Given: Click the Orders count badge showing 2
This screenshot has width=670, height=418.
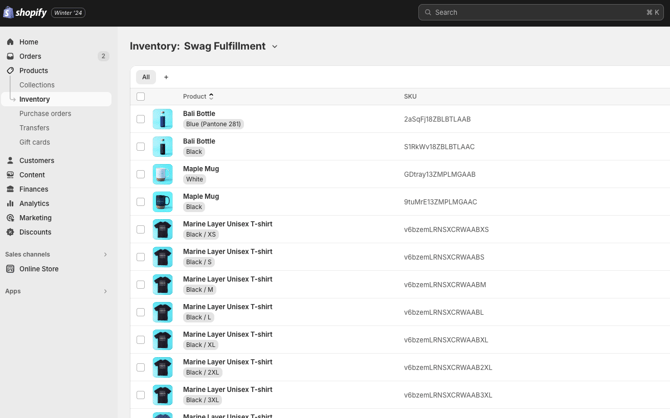Looking at the screenshot, I should [x=103, y=56].
